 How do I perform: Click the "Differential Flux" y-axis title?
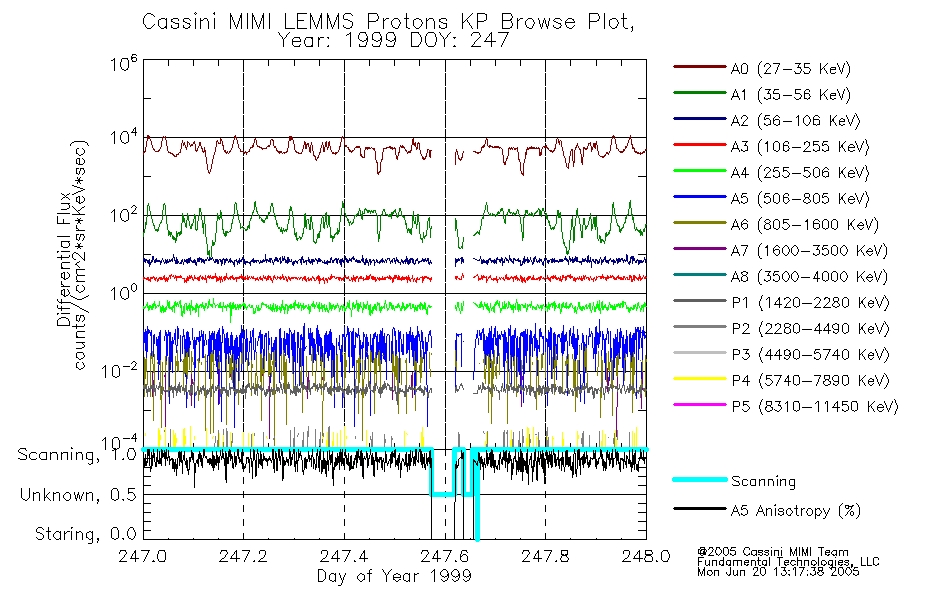pos(64,259)
